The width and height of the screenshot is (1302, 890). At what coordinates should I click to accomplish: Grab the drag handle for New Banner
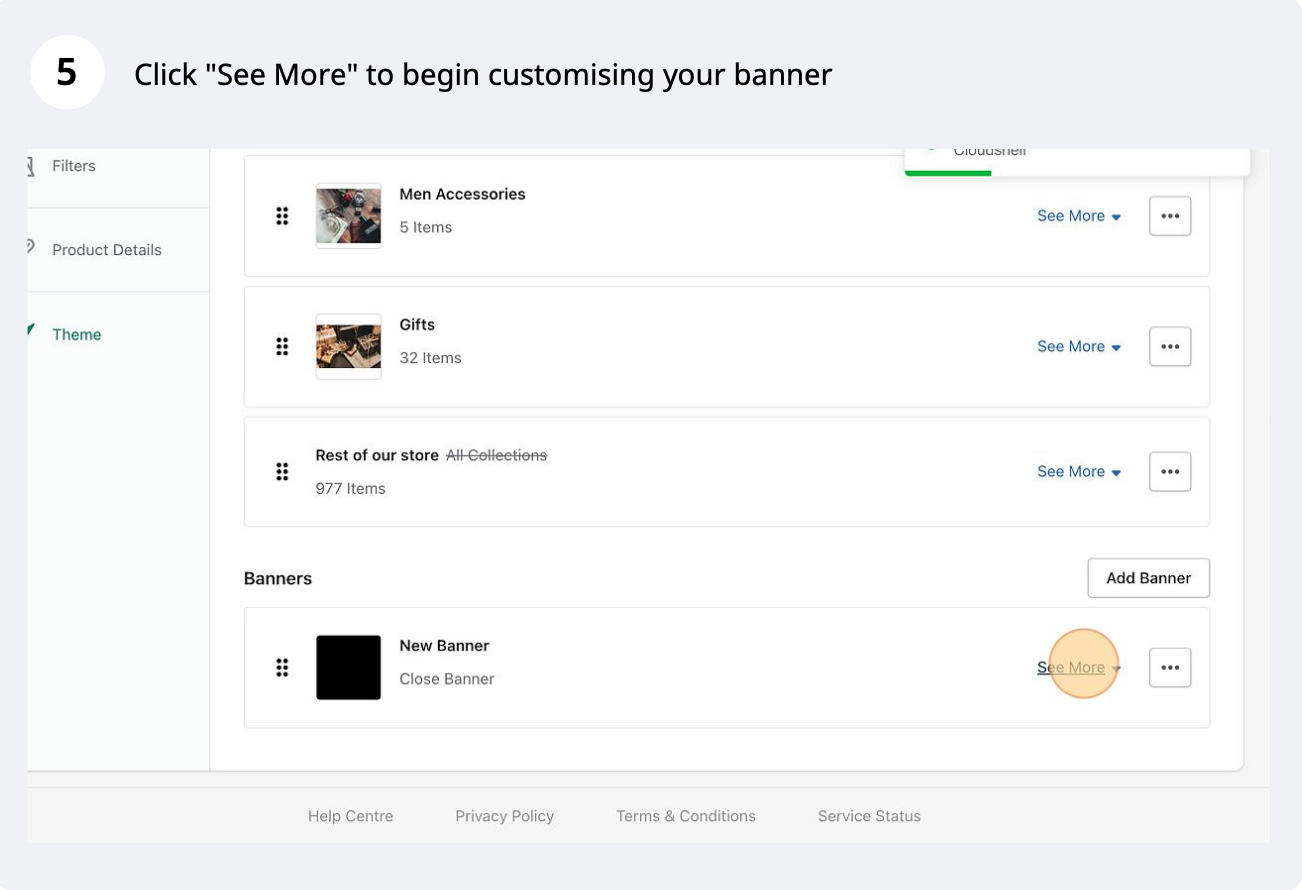click(x=282, y=668)
